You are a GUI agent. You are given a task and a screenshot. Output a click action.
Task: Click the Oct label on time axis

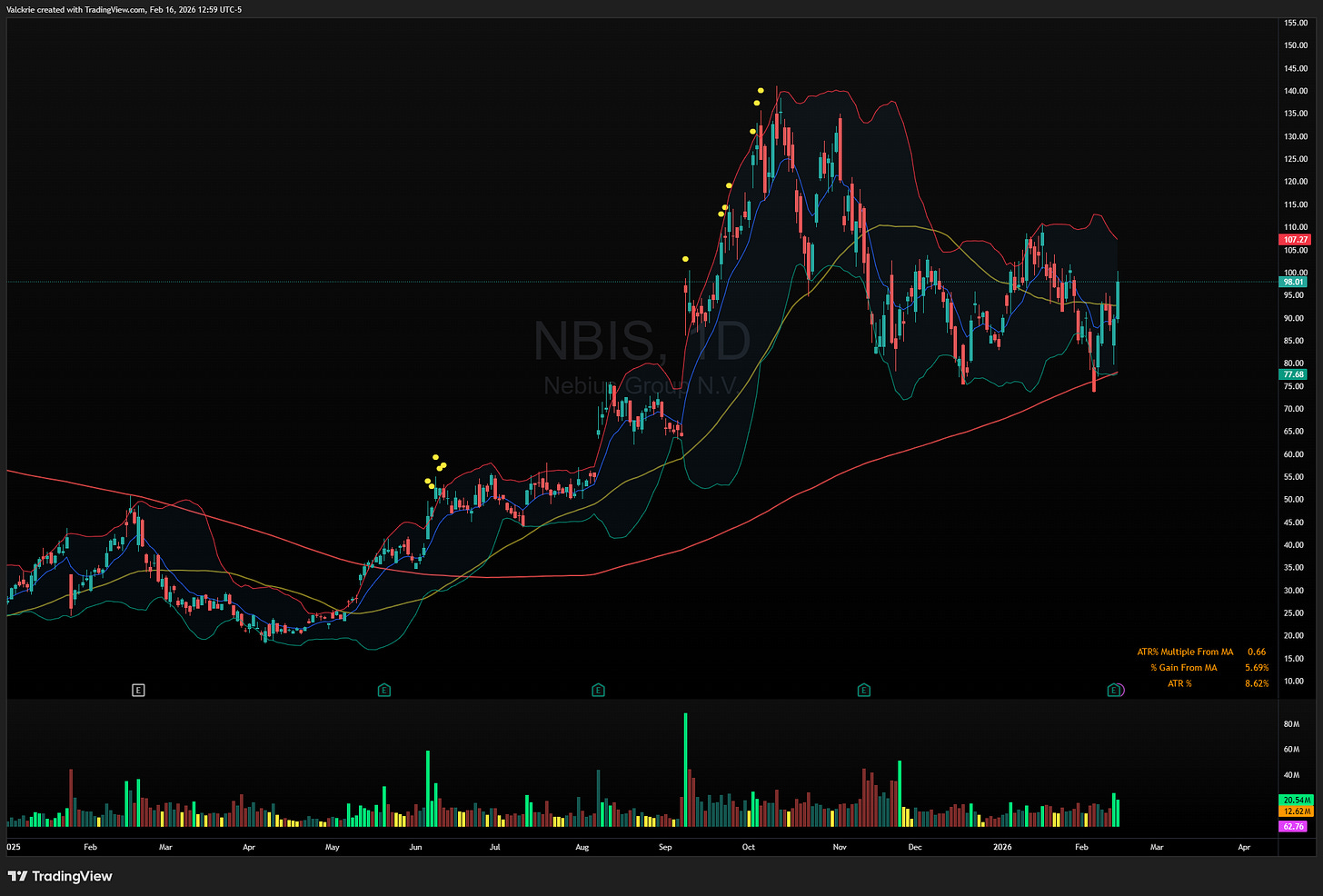[748, 847]
